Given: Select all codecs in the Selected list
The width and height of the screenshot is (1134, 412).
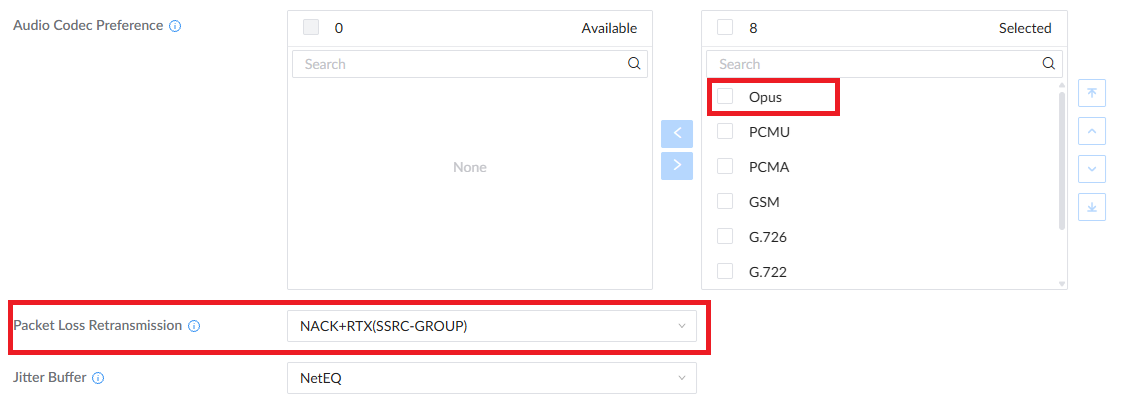Looking at the screenshot, I should 725,27.
